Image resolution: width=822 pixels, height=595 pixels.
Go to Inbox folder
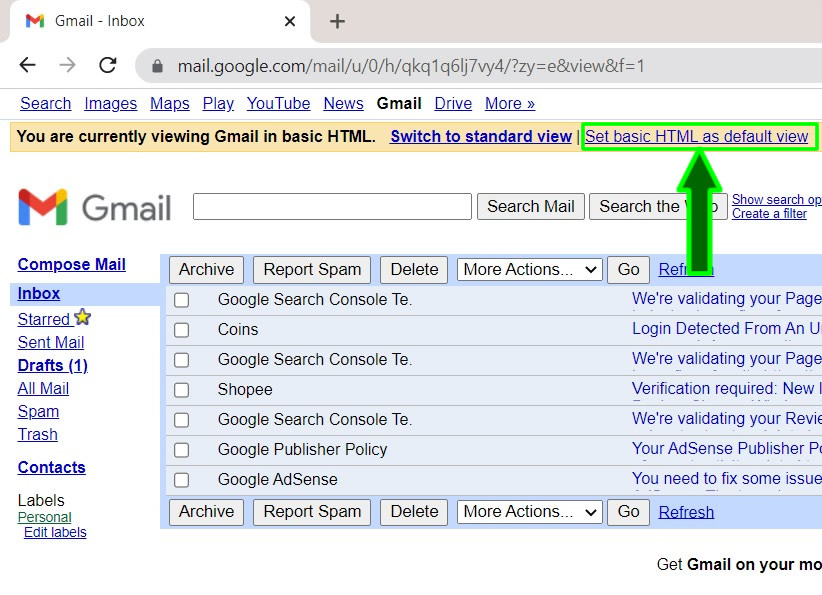[39, 294]
